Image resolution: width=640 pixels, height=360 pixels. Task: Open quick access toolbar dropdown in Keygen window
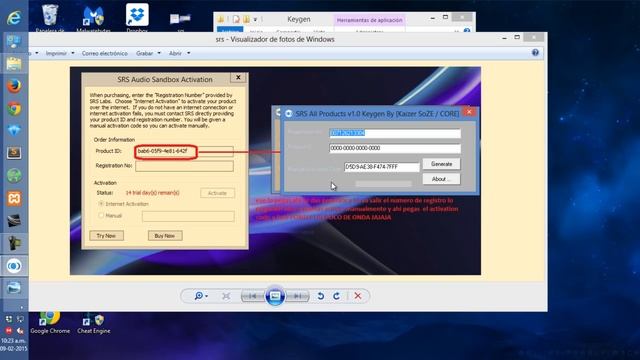click(255, 19)
